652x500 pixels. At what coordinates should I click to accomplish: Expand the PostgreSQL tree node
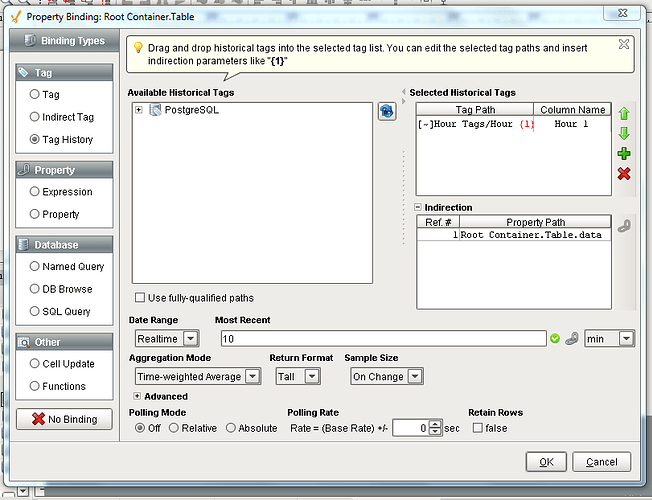click(139, 110)
